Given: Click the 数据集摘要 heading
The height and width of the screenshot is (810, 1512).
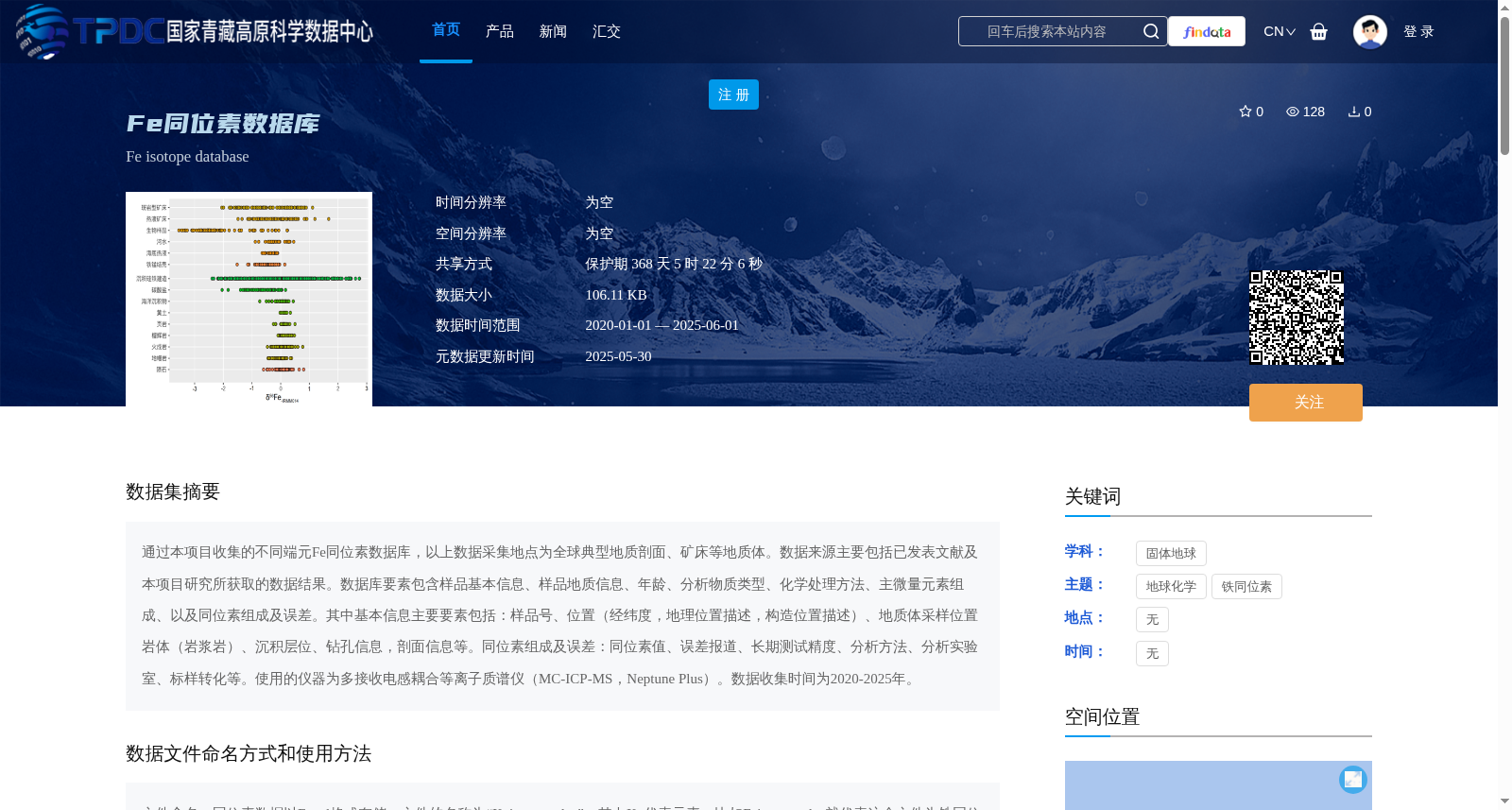Looking at the screenshot, I should [x=173, y=491].
